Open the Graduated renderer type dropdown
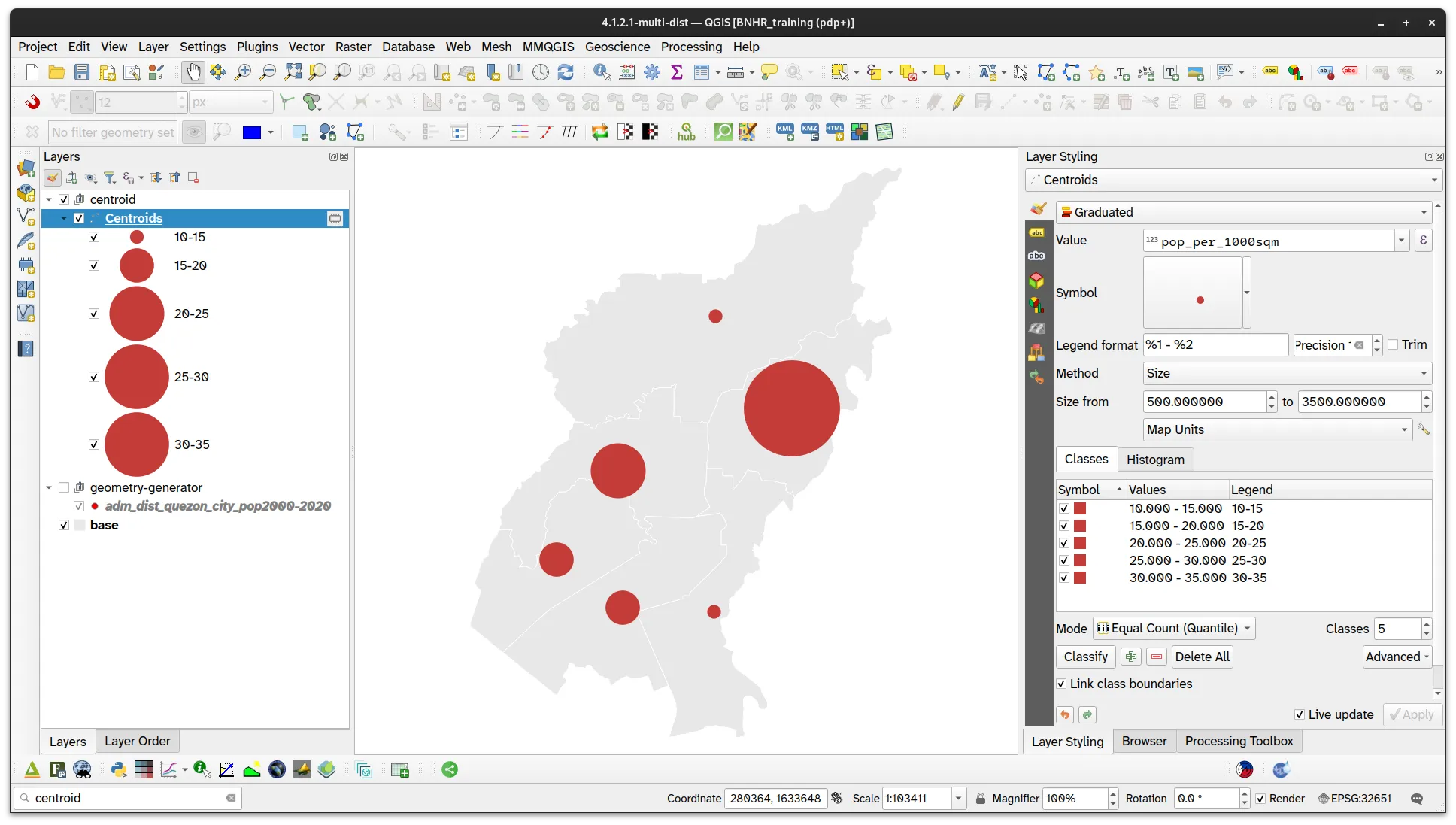This screenshot has width=1456, height=825. [x=1244, y=212]
